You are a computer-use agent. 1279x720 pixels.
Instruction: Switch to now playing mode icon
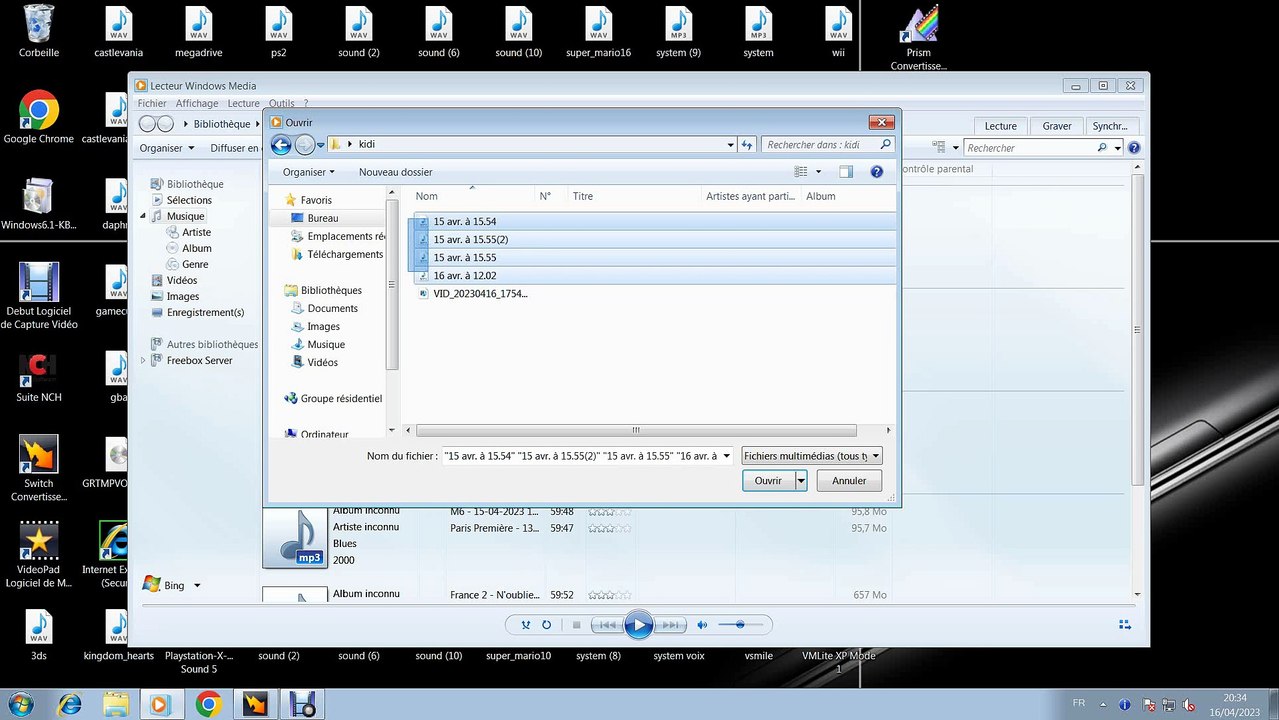click(x=1123, y=625)
